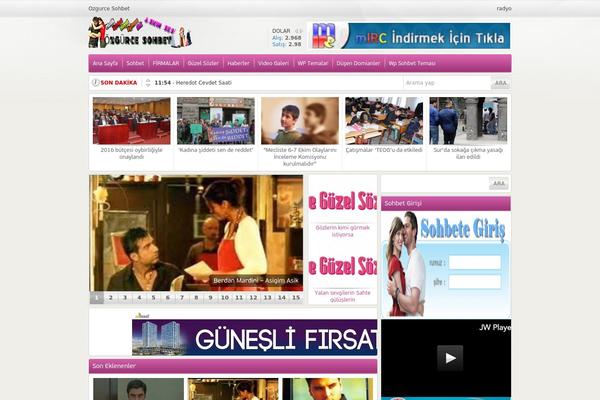Open the Berdan Mardini – Asigim Asik slide
Image resolution: width=600 pixels, height=400 pixels.
coord(196,233)
